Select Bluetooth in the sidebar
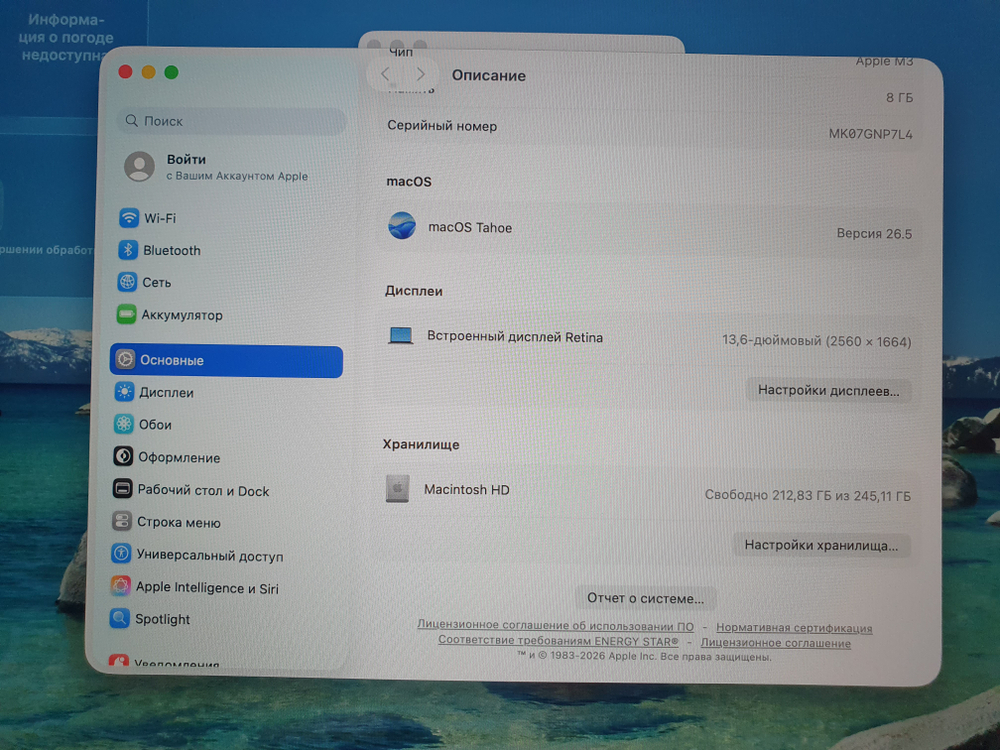The image size is (1000, 750). click(x=172, y=251)
